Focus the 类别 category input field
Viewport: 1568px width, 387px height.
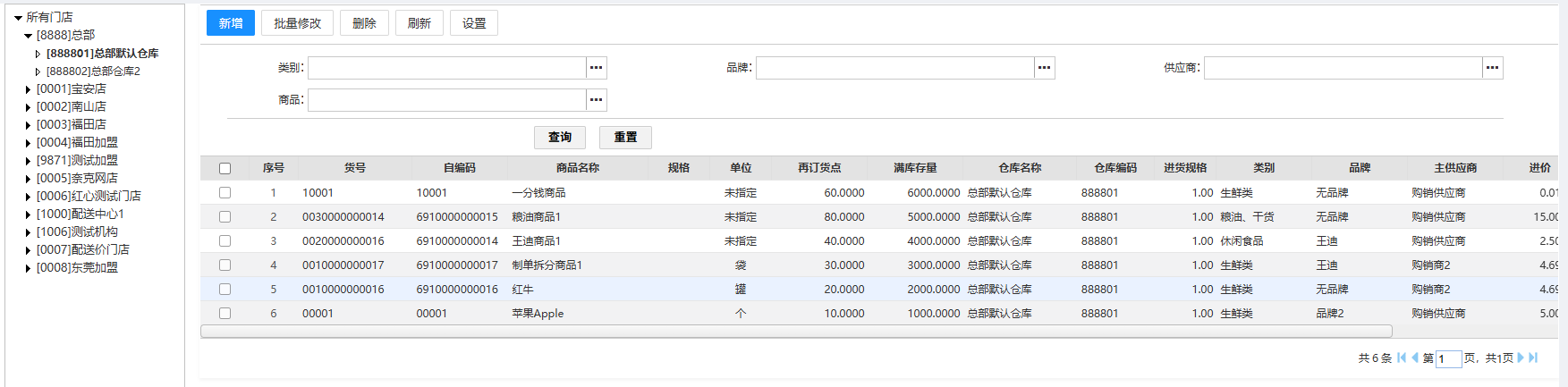[447, 68]
